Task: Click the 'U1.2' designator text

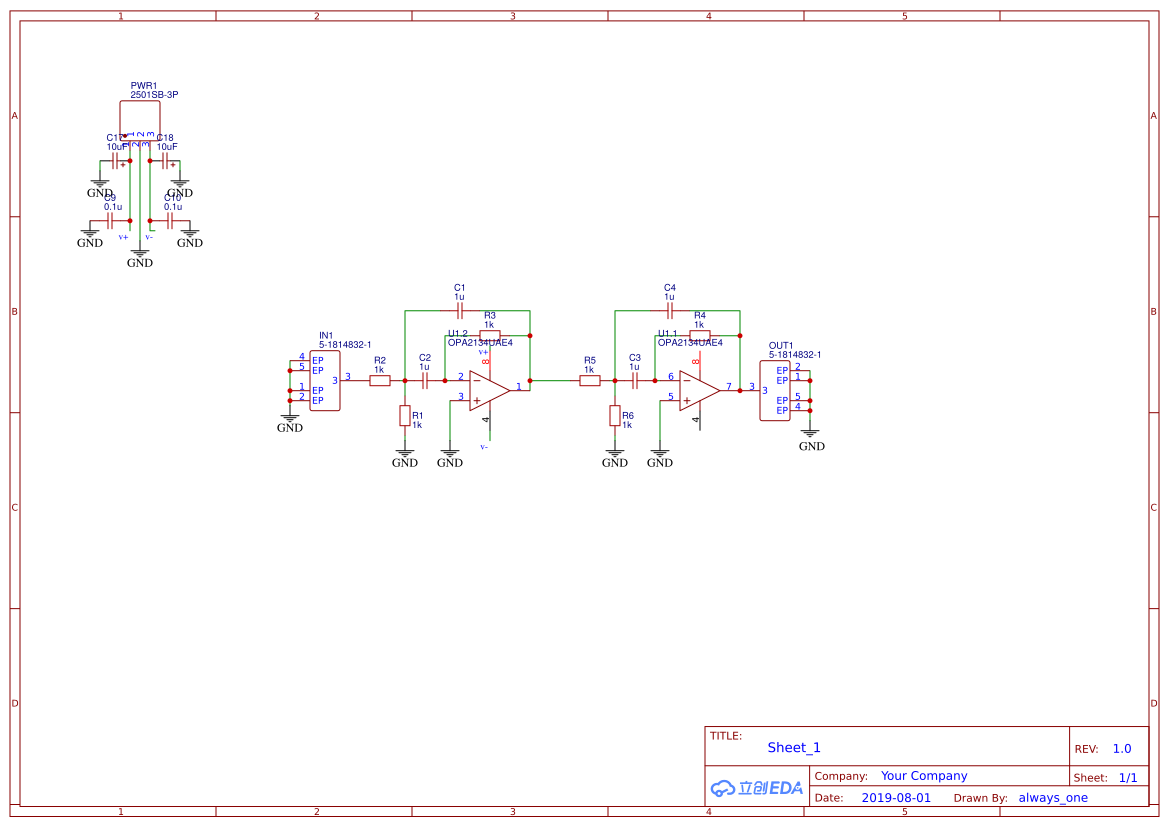Action: pos(458,333)
